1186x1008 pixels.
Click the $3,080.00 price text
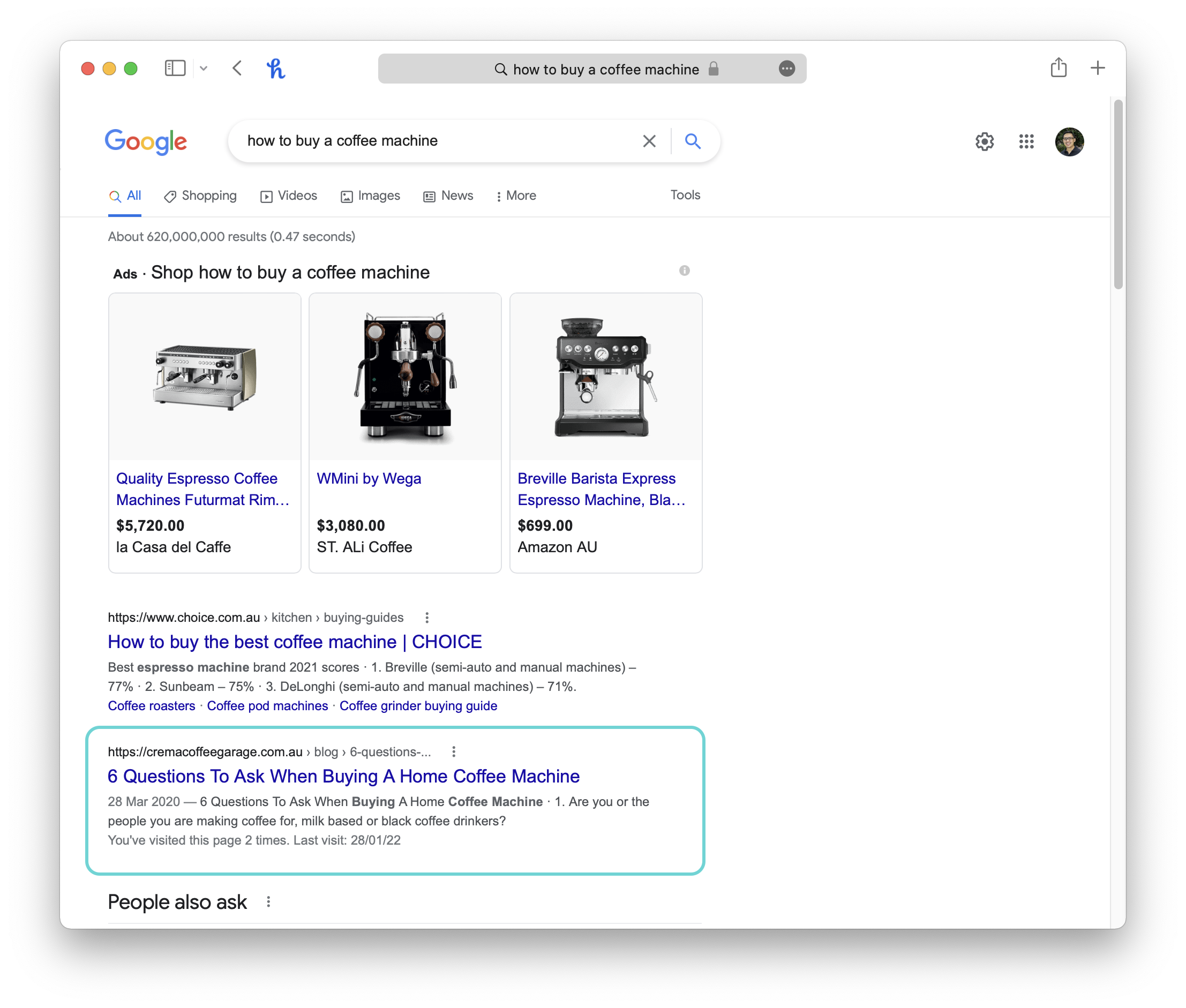click(x=351, y=526)
